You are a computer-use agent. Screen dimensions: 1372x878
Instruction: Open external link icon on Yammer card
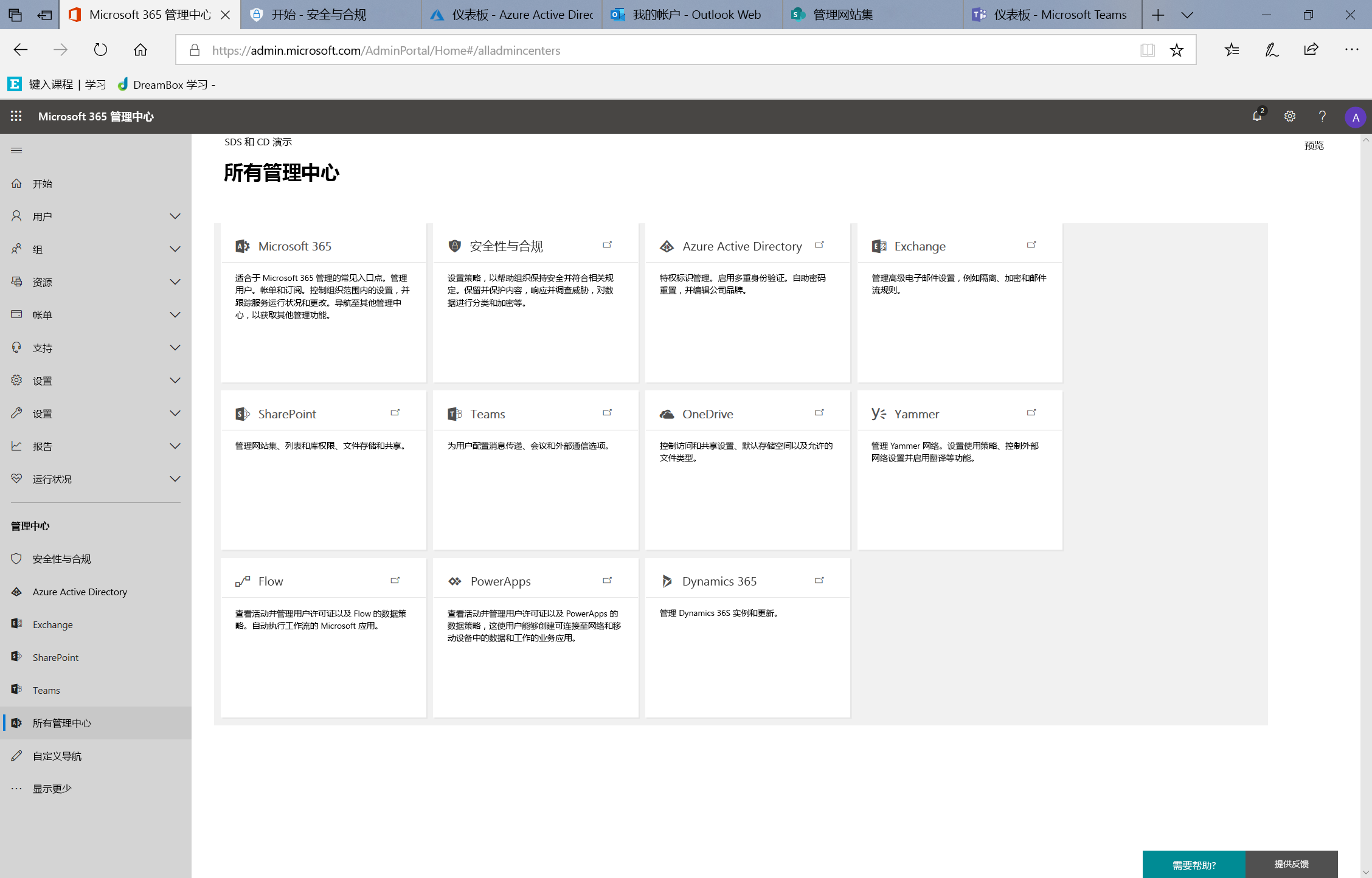pyautogui.click(x=1031, y=413)
